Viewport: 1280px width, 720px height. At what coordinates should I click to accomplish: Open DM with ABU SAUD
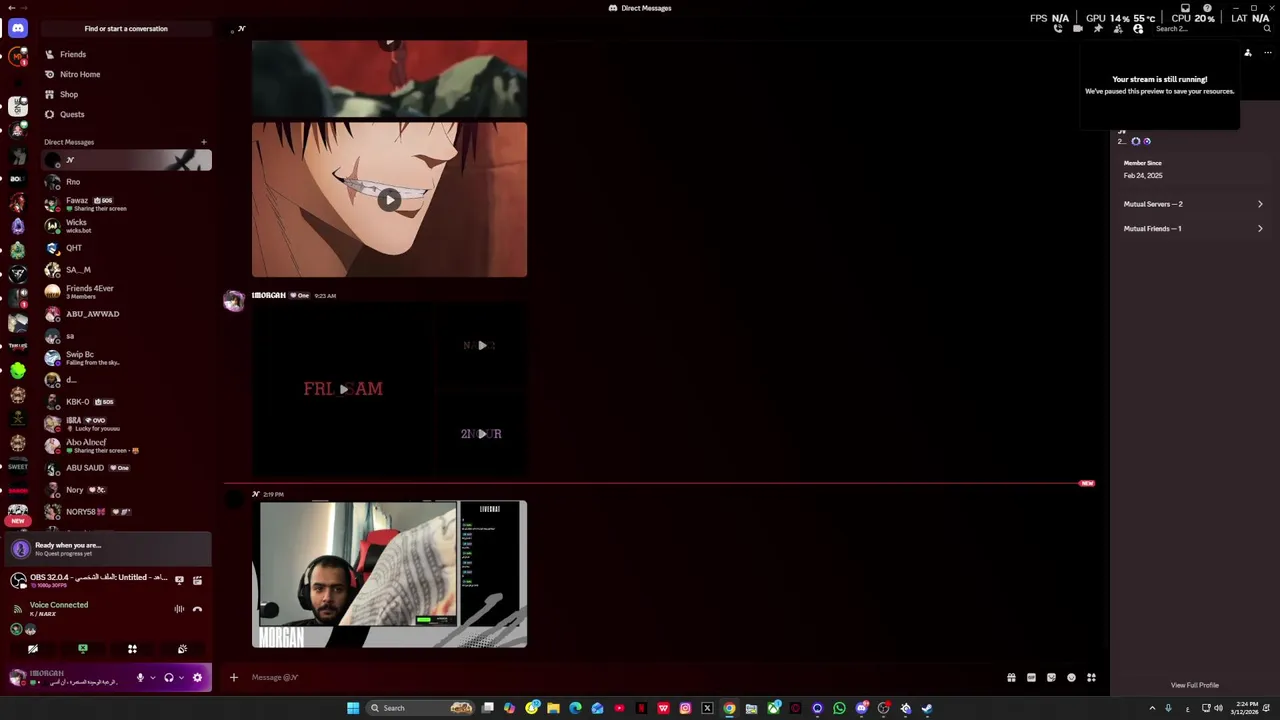(x=126, y=468)
